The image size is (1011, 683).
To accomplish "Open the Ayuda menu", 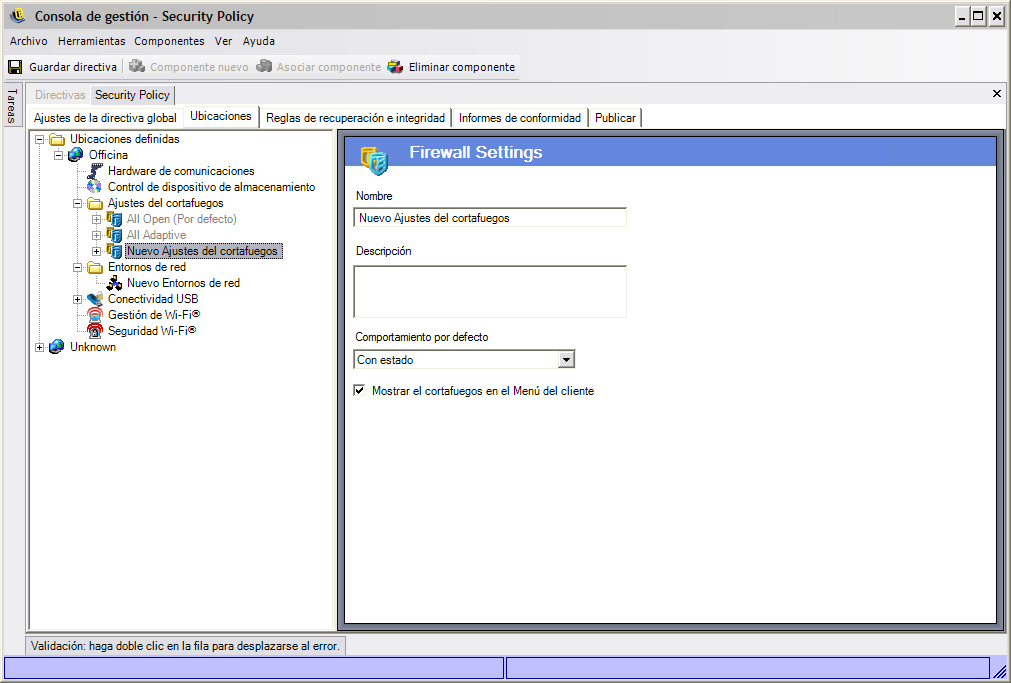I will pos(259,41).
